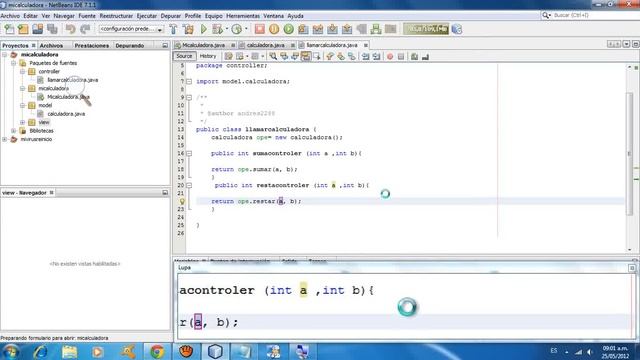Image resolution: width=640 pixels, height=360 pixels.
Task: Close the Proyectos tab
Action: click(x=33, y=45)
